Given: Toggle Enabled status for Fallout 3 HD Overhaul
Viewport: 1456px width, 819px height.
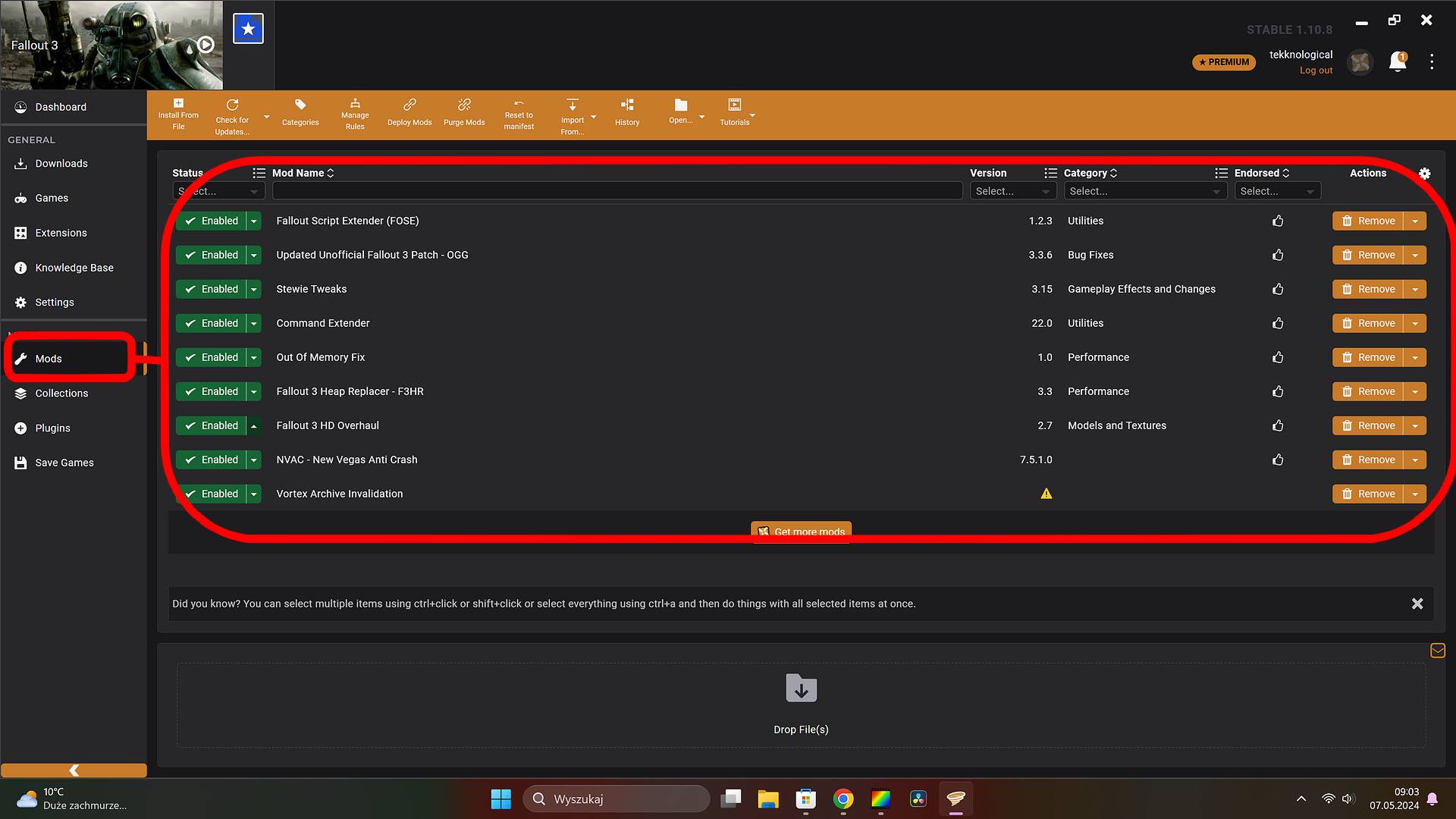Looking at the screenshot, I should [212, 425].
